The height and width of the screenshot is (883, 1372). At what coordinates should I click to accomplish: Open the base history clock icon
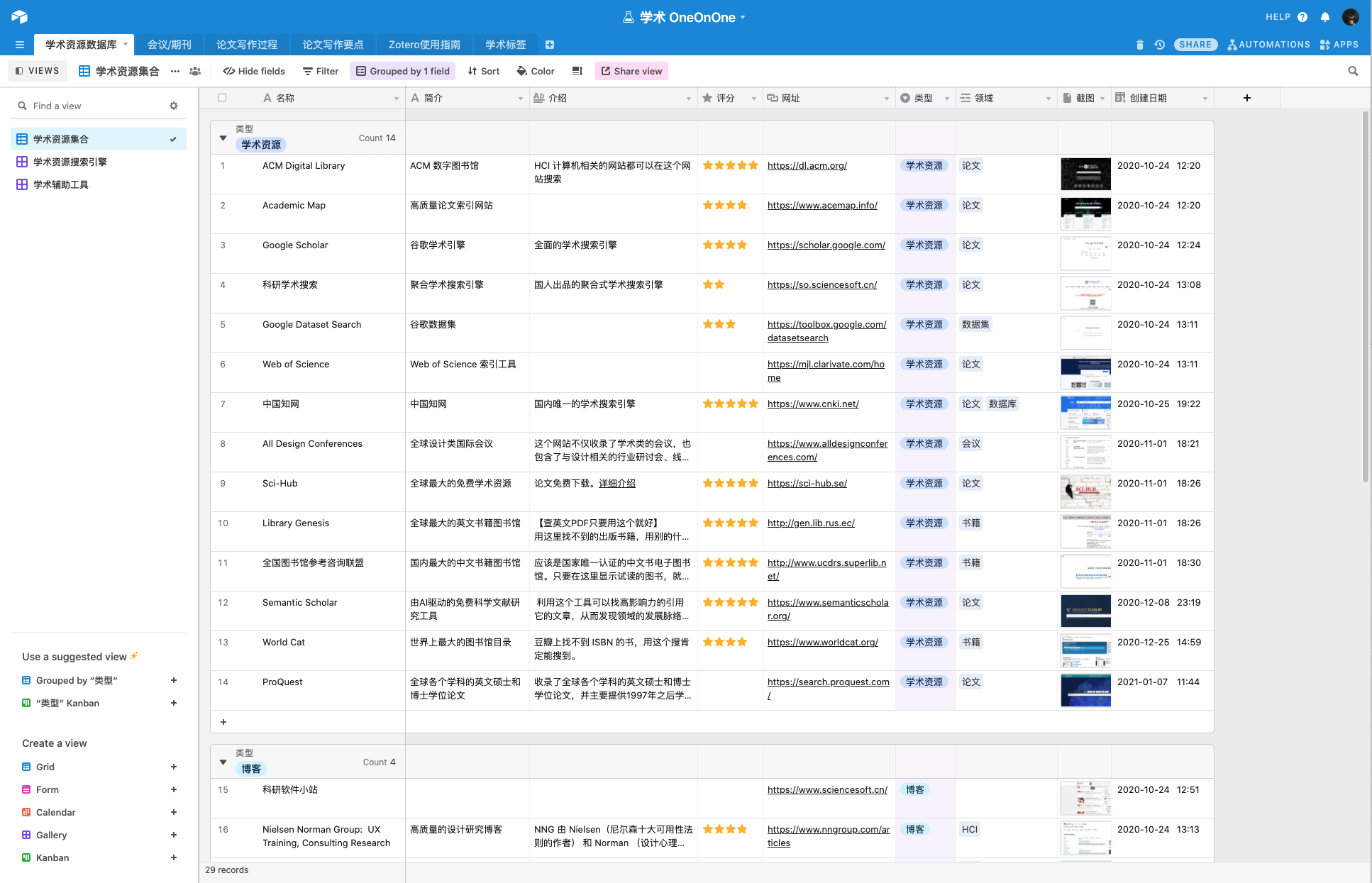pos(1159,45)
